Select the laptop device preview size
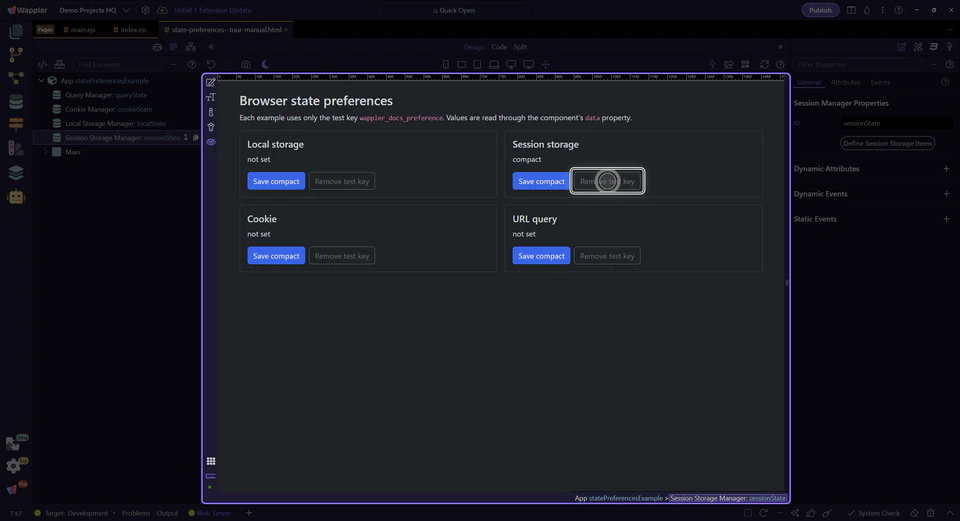Screen dimensions: 960x521 click(493, 64)
